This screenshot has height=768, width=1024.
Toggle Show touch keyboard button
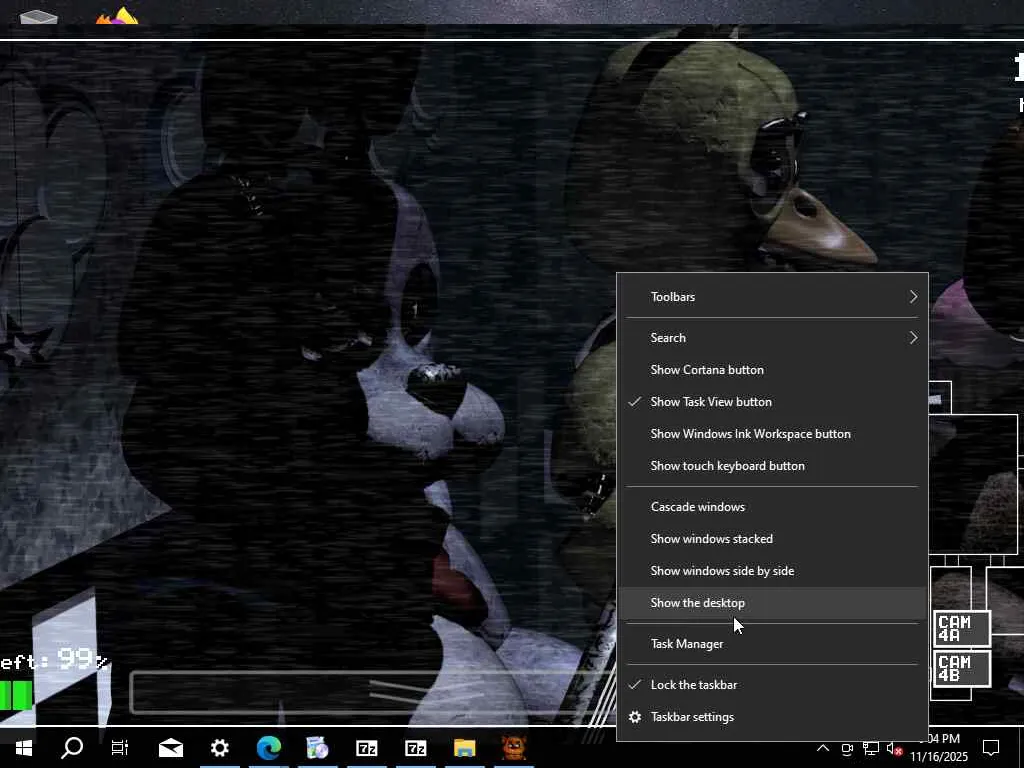tap(772, 466)
